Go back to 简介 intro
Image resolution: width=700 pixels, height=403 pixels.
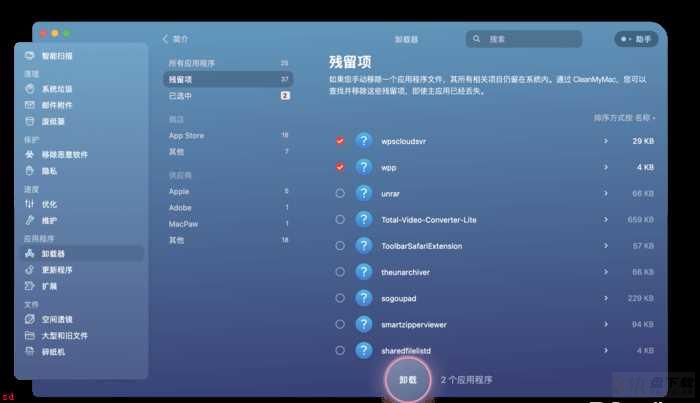[x=175, y=39]
